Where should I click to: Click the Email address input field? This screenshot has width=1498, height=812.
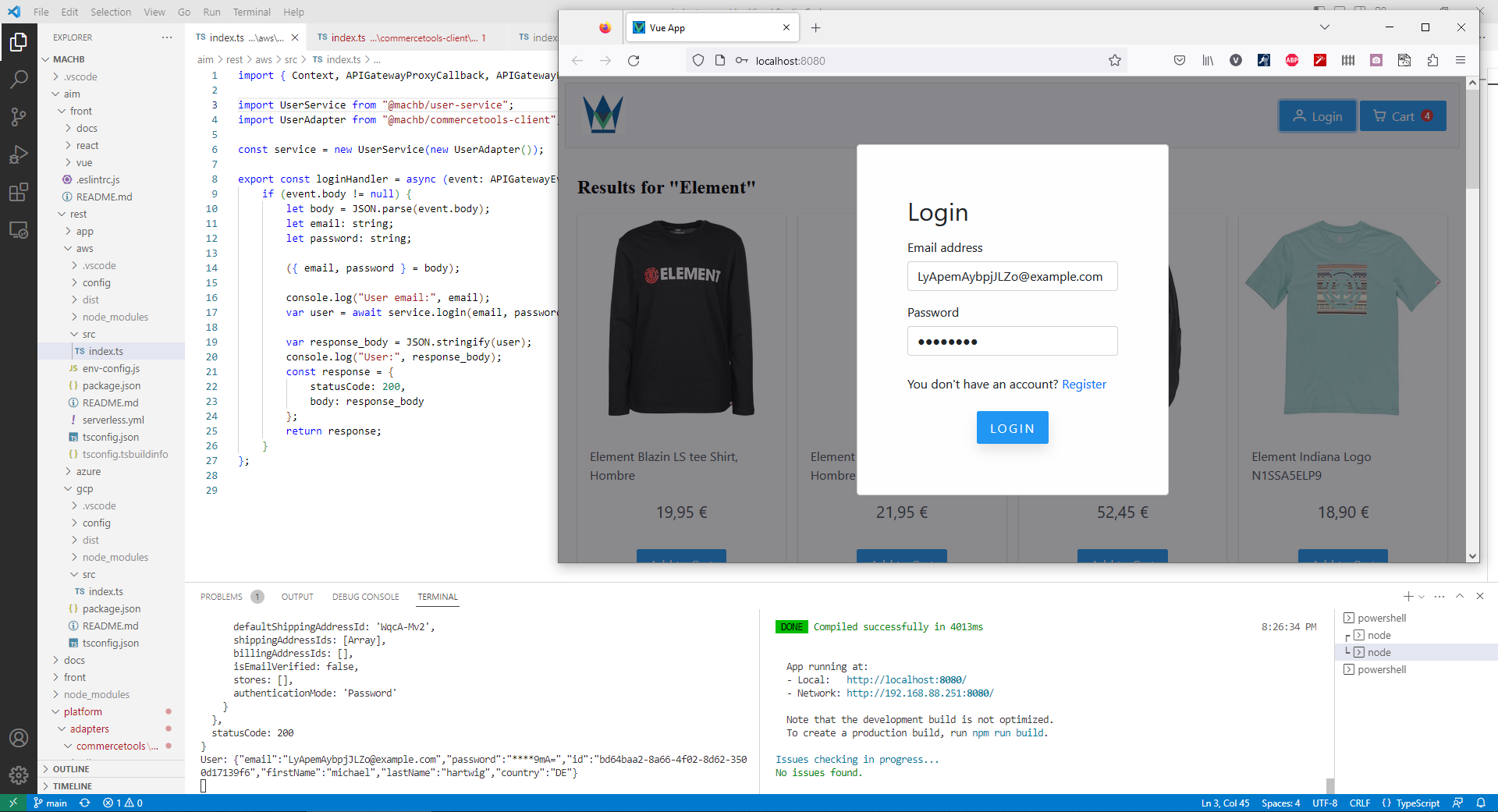click(1012, 276)
